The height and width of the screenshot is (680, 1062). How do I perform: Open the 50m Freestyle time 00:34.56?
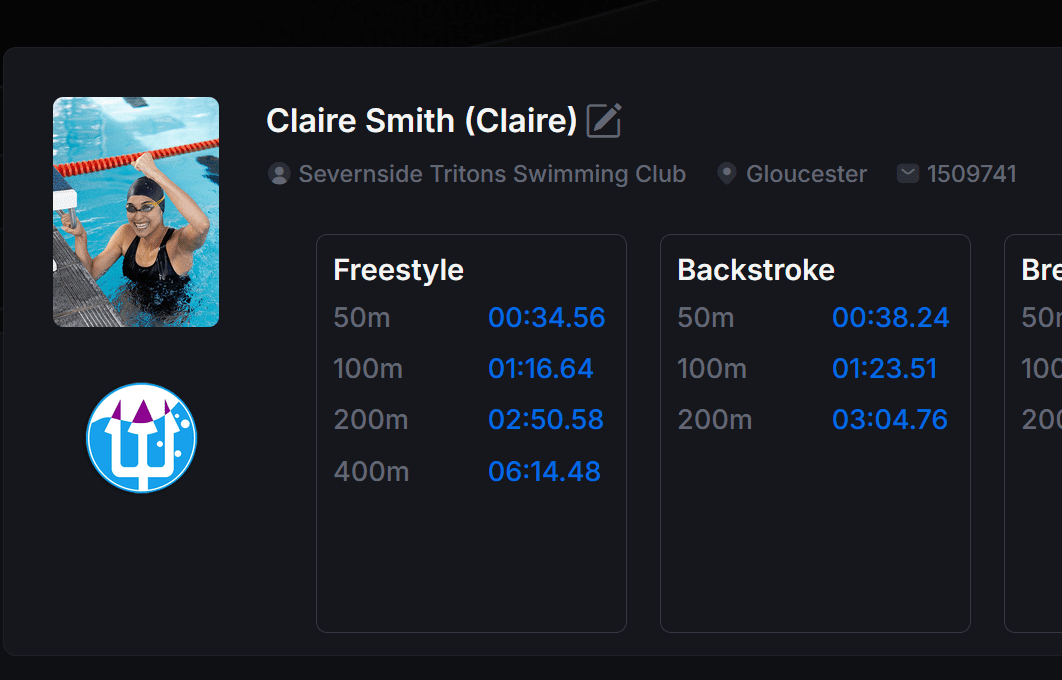pos(546,318)
